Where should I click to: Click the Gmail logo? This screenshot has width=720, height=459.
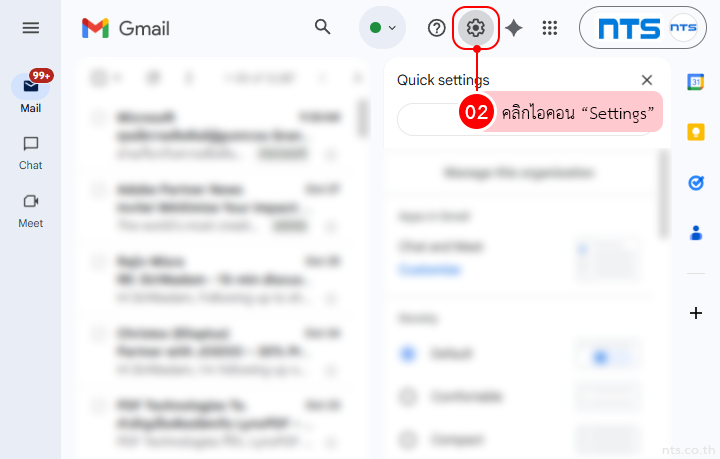tap(125, 28)
